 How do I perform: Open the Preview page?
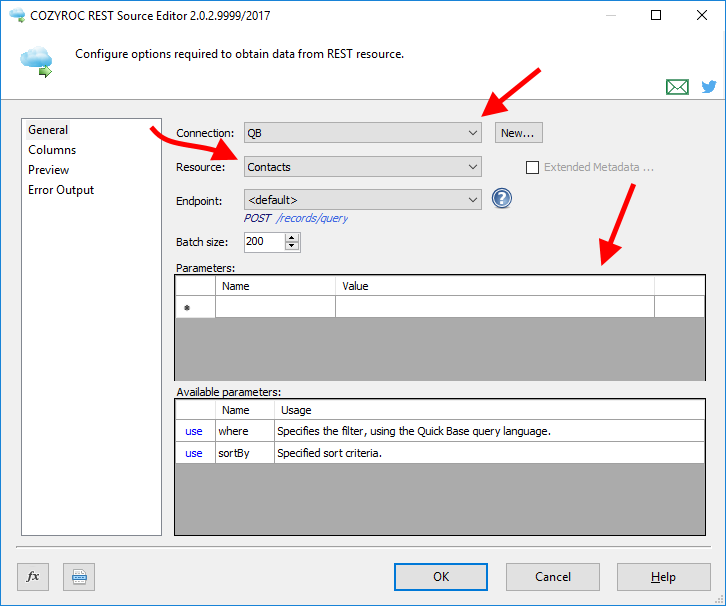(x=49, y=170)
